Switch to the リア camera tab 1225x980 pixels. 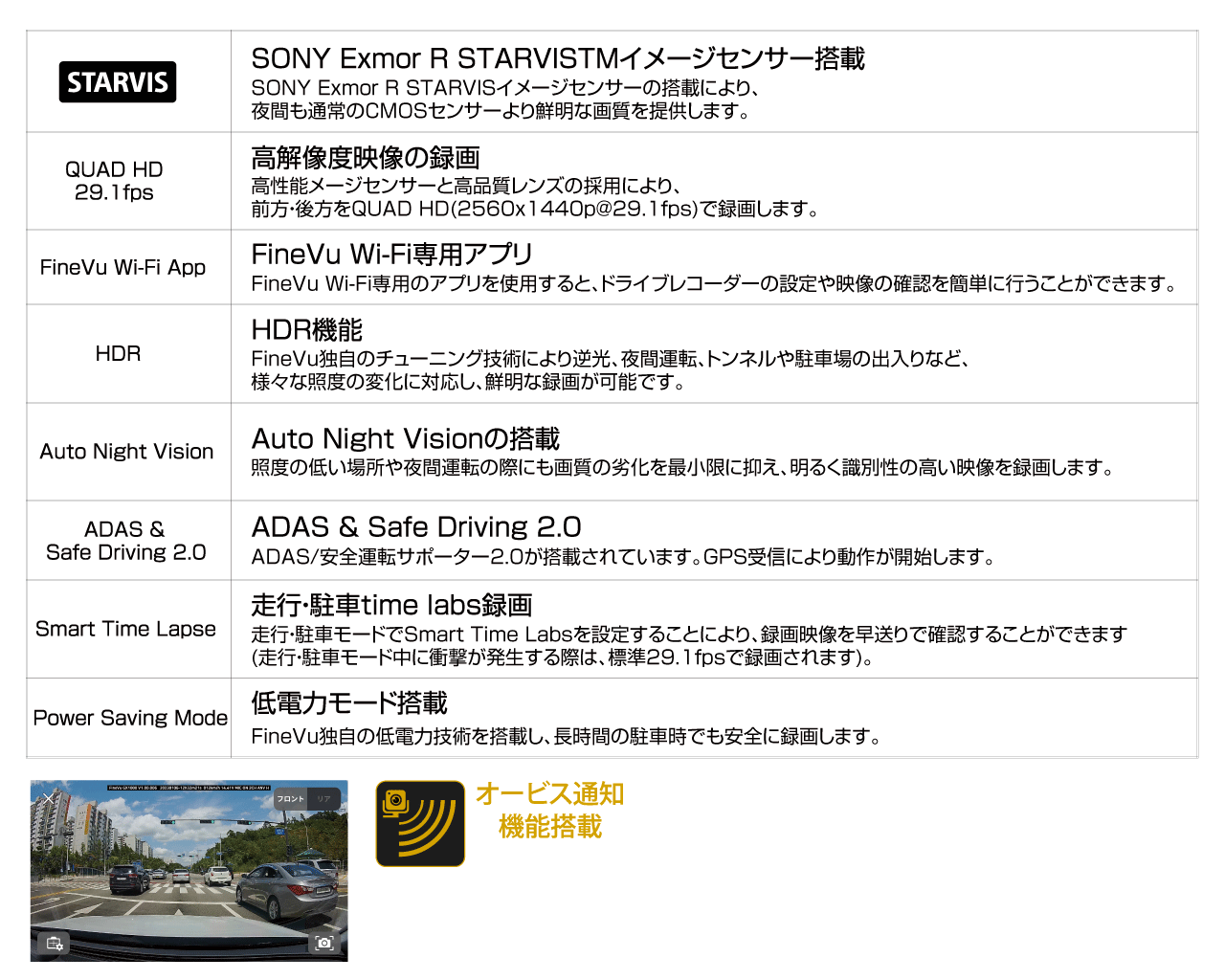pos(323,799)
